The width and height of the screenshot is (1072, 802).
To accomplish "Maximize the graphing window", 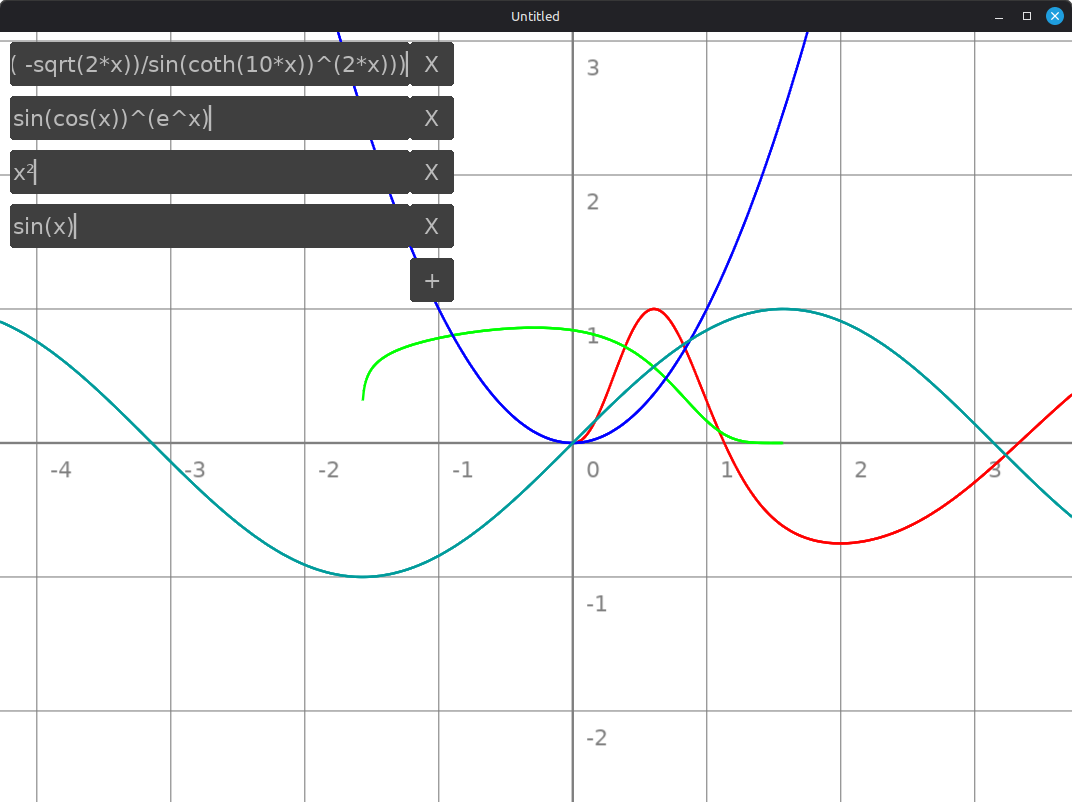I will click(1026, 16).
